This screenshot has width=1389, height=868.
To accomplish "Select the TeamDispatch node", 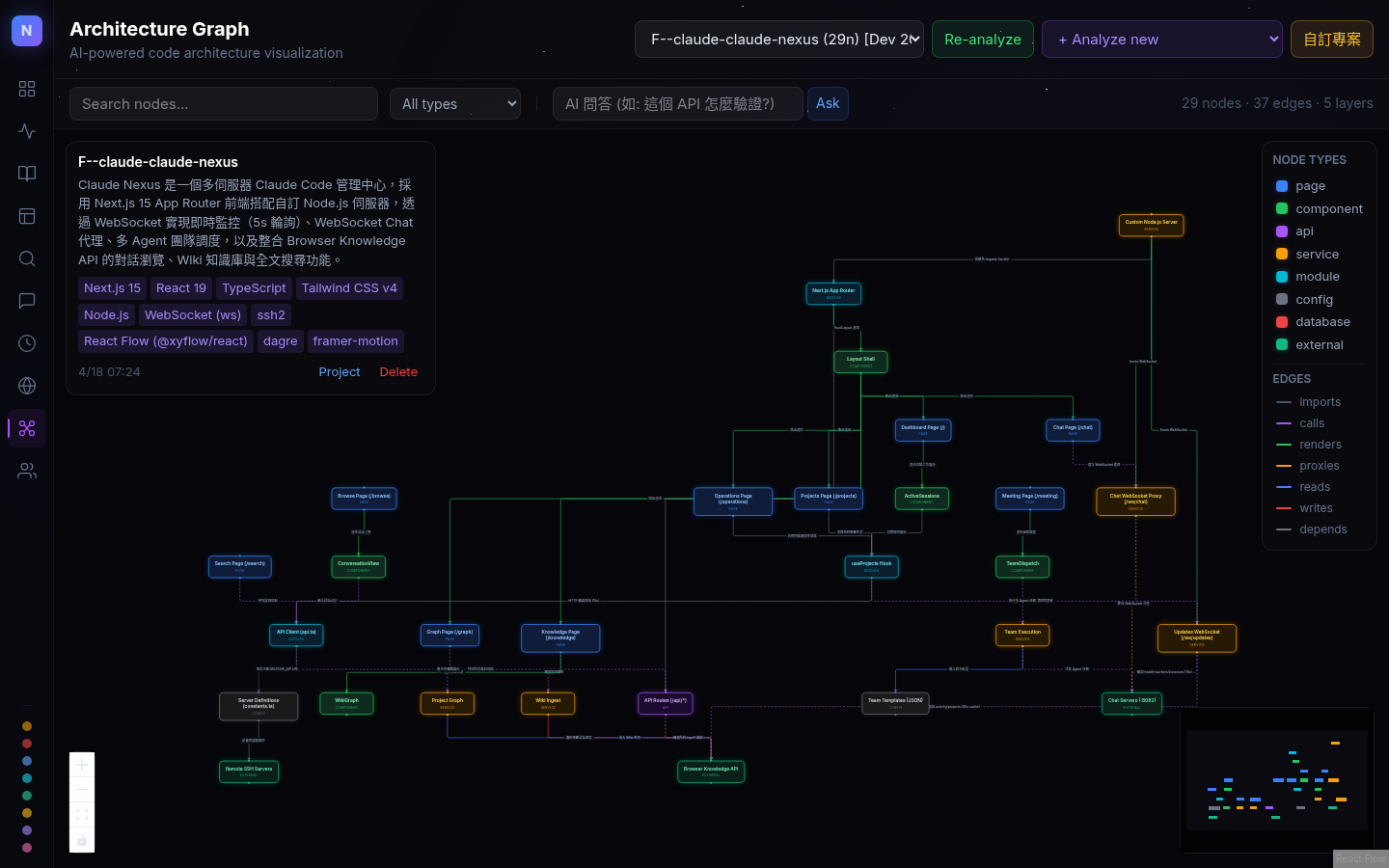I will tap(1022, 566).
